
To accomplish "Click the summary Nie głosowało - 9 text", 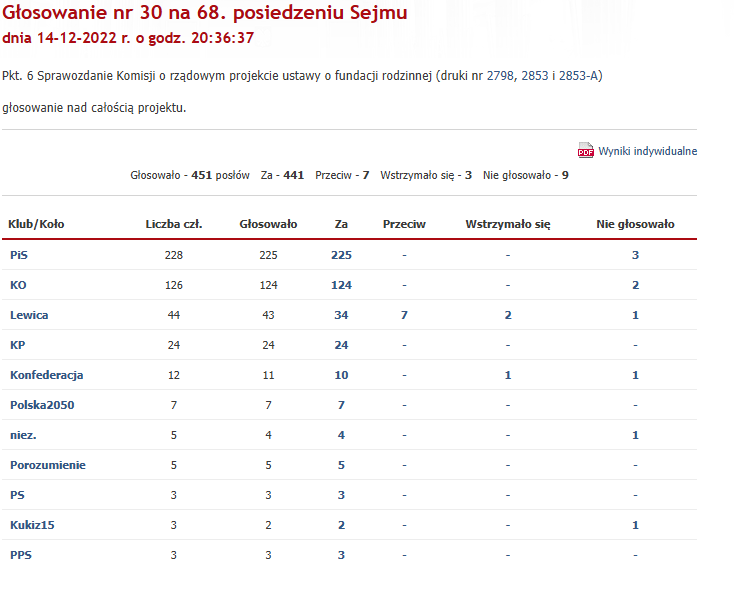I will tap(526, 175).
